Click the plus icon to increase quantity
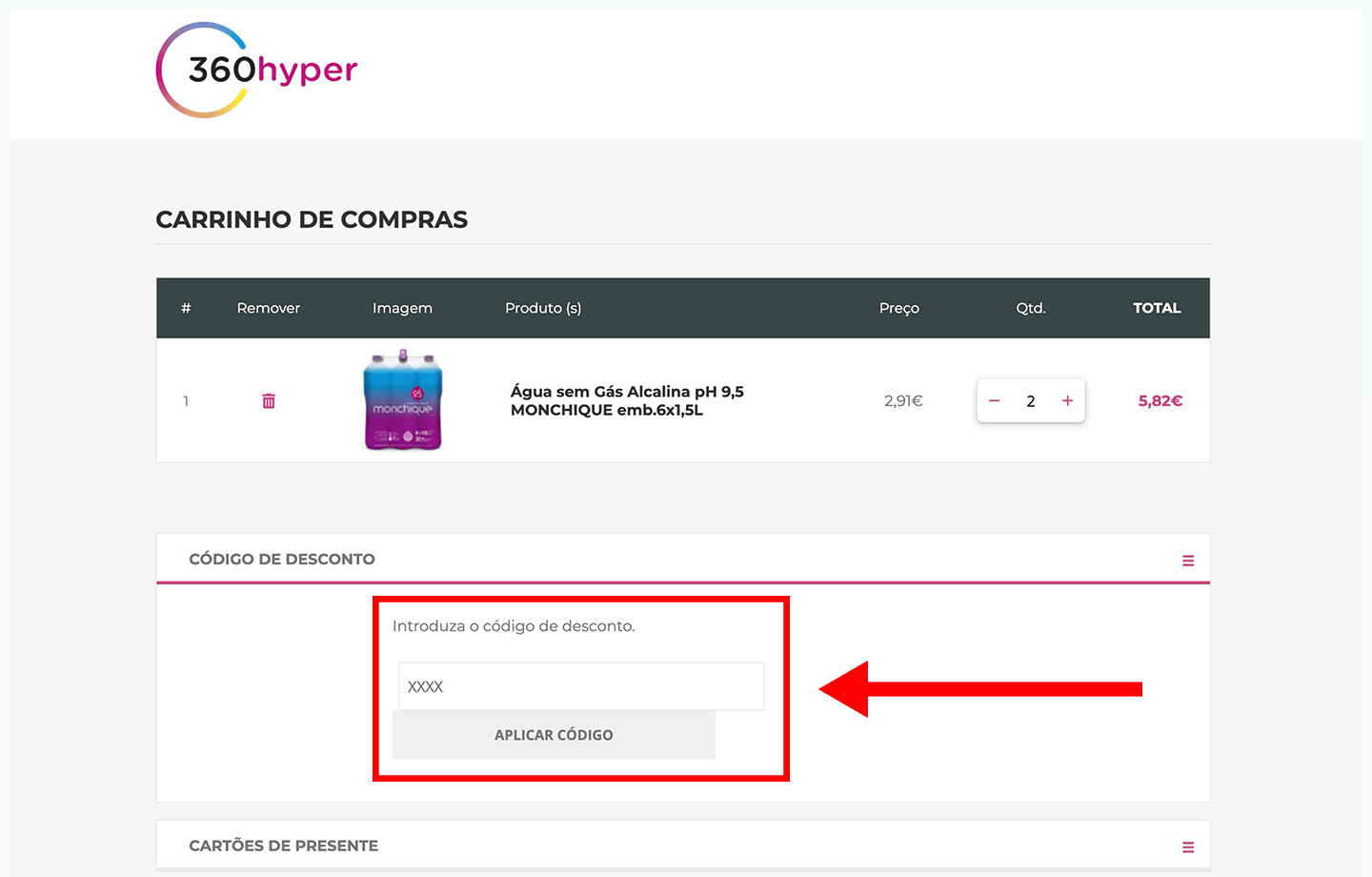 tap(1067, 400)
